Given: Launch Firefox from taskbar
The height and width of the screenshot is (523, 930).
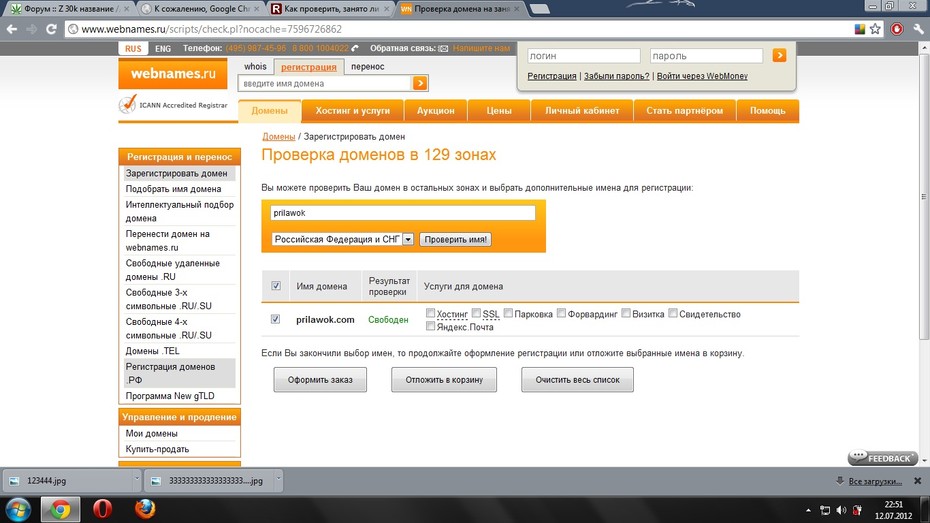Looking at the screenshot, I should pos(145,509).
